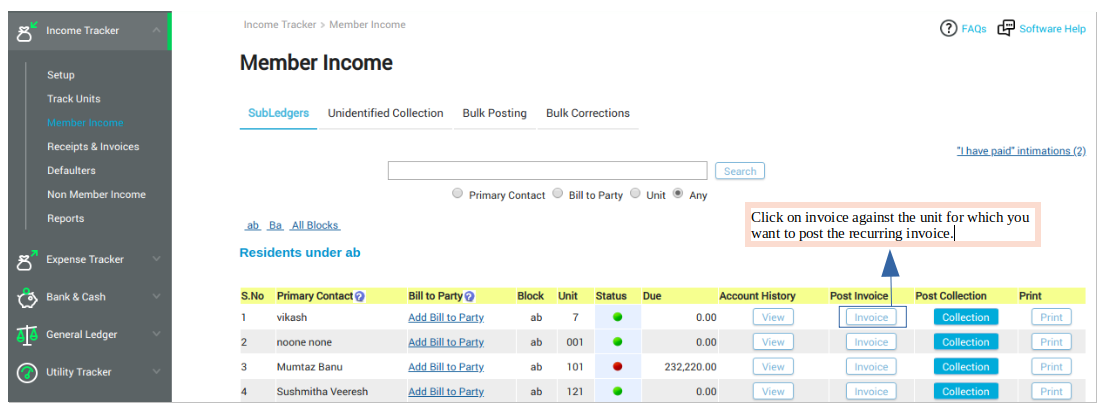View account history for Sushmitha Veeresh
1097x406 pixels.
tap(773, 391)
